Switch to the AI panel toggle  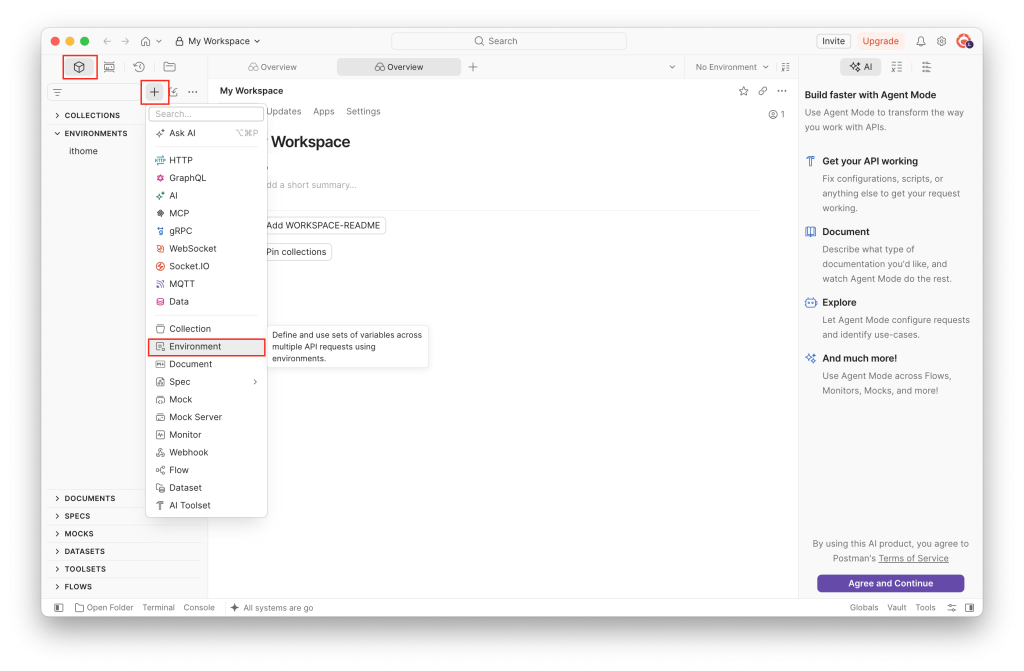pos(861,67)
